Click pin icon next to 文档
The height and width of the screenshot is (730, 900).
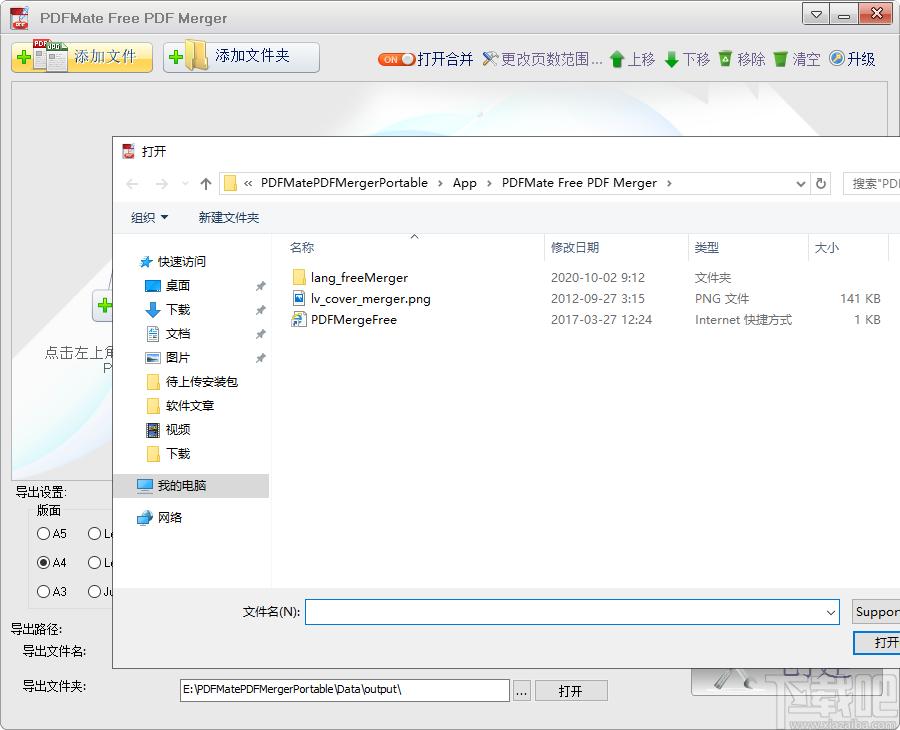point(261,334)
